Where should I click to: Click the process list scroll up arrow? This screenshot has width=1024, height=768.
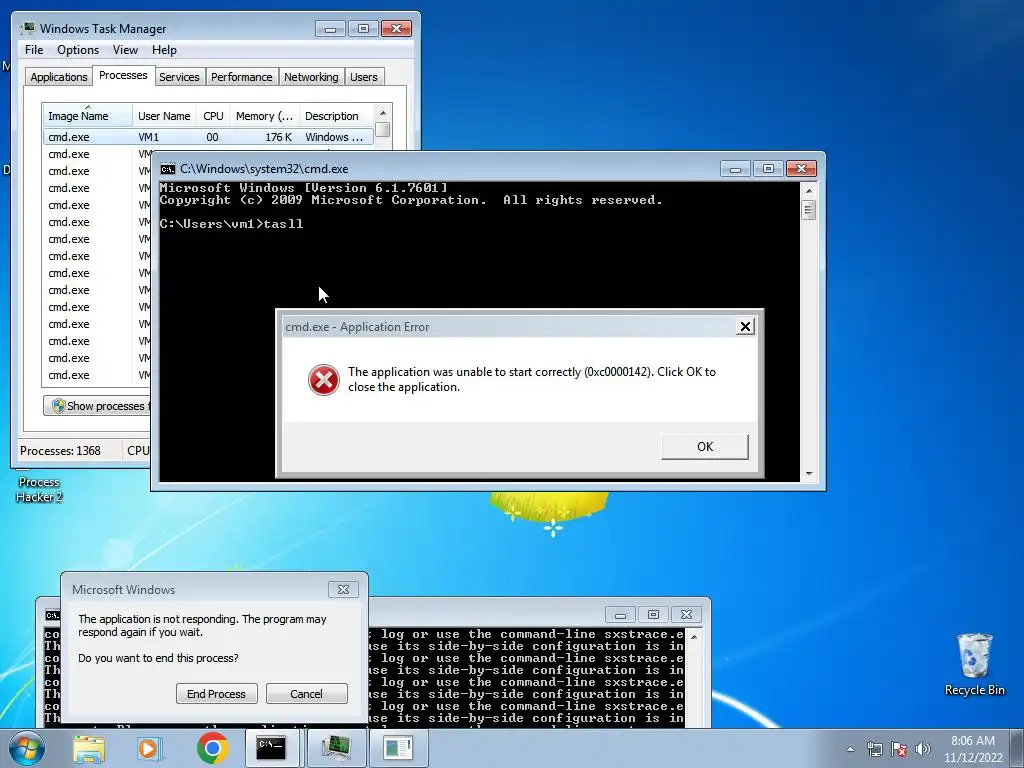point(383,113)
